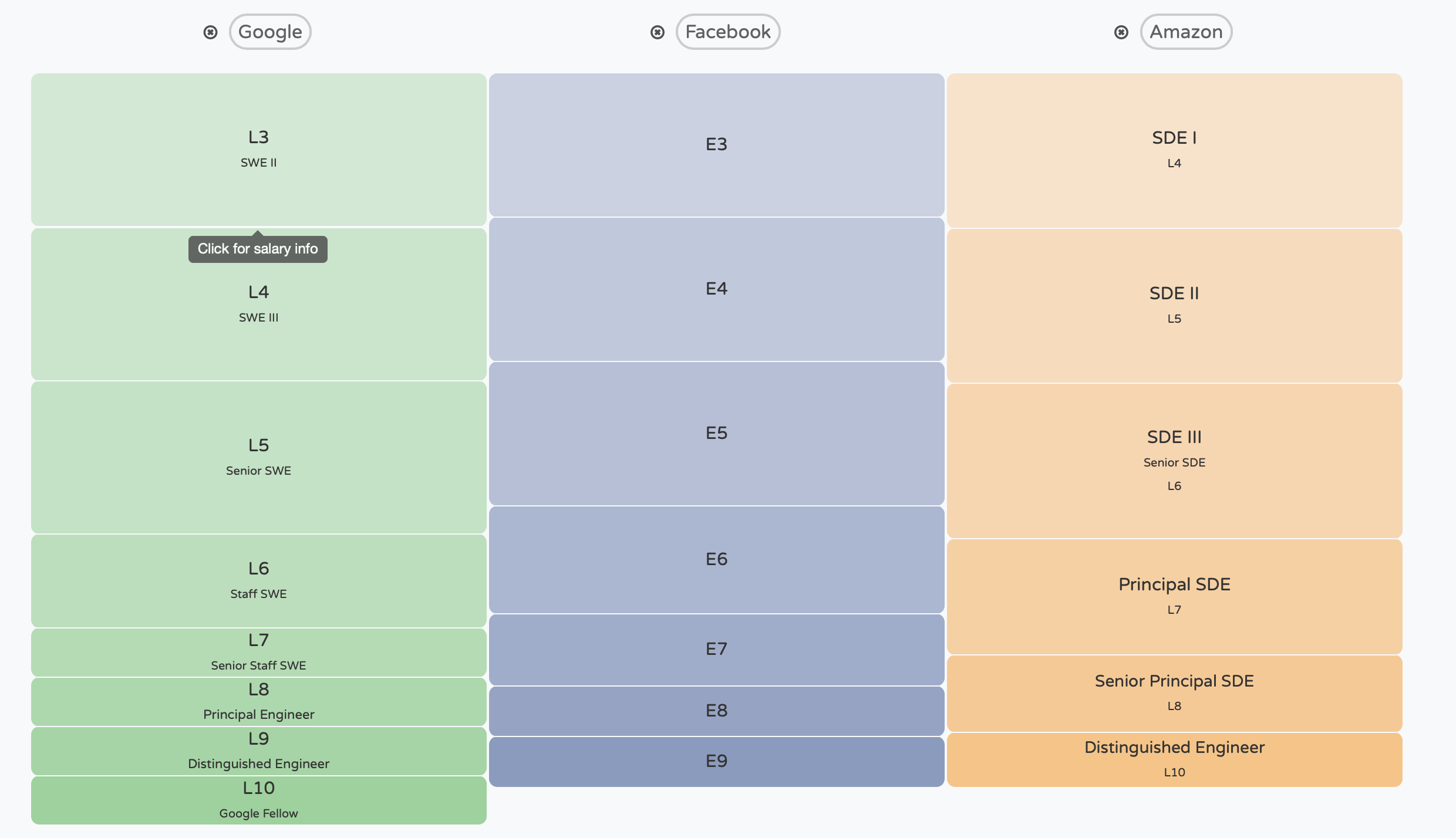Click Amazon Senior Principal SDE L8 block

1174,692
